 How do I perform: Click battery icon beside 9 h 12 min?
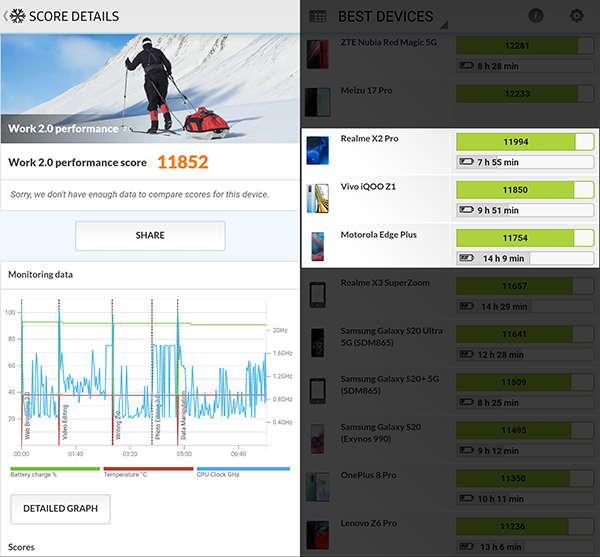(466, 451)
